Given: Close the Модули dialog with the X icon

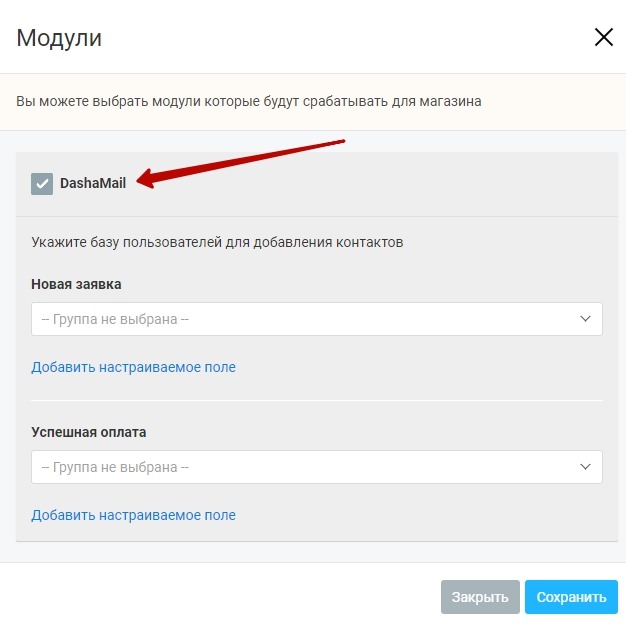Looking at the screenshot, I should 603,38.
